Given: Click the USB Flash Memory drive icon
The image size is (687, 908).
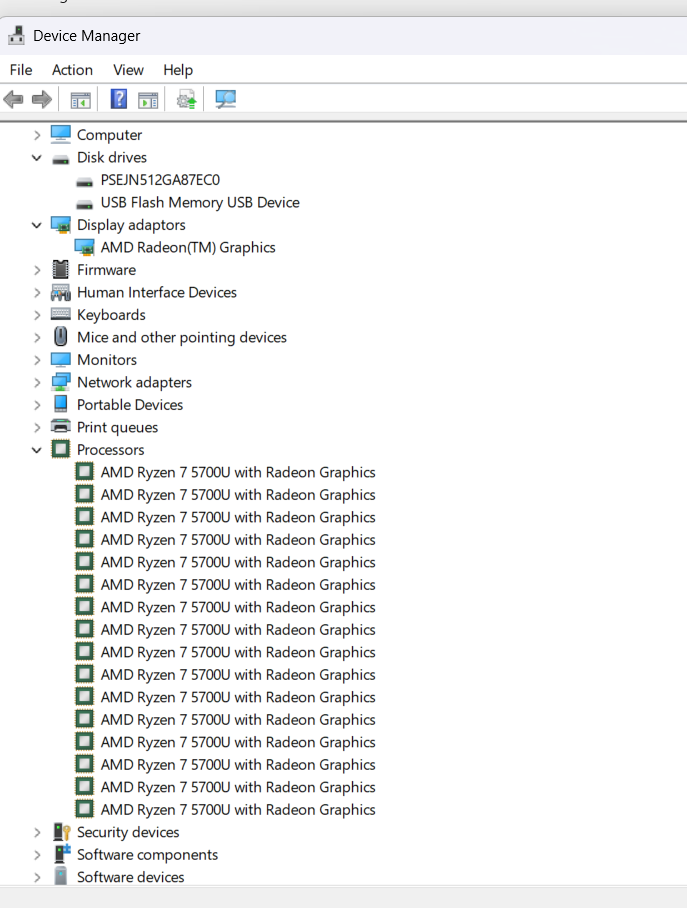Looking at the screenshot, I should point(85,204).
